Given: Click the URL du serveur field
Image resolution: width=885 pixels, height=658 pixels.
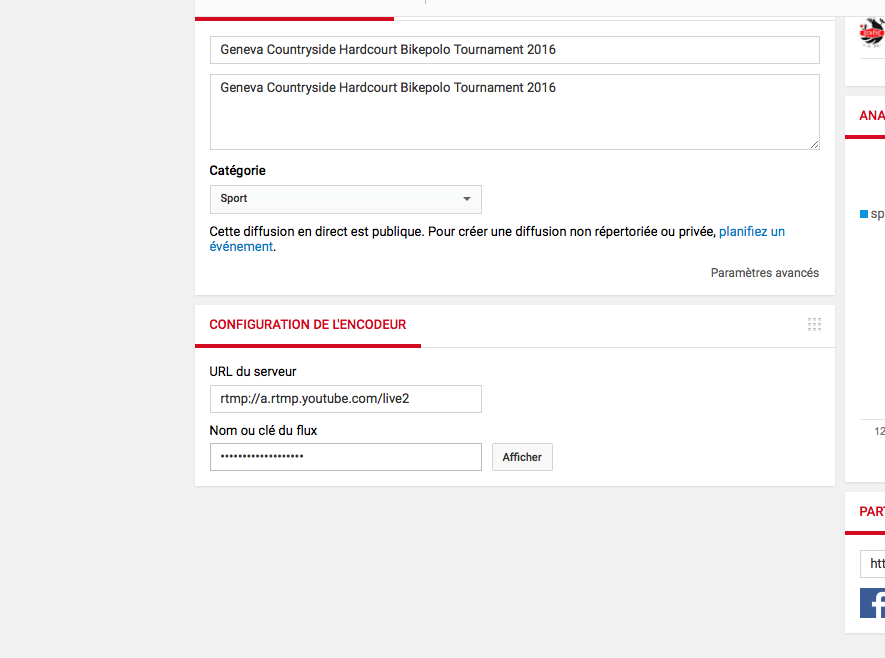Looking at the screenshot, I should coord(345,399).
